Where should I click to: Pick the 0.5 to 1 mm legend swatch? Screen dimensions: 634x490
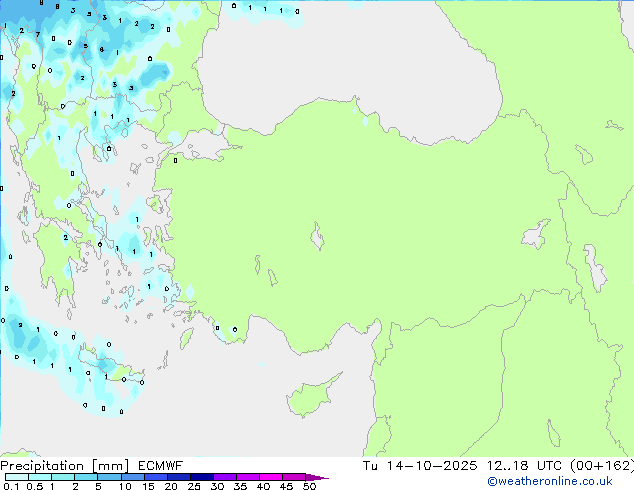tap(40, 477)
